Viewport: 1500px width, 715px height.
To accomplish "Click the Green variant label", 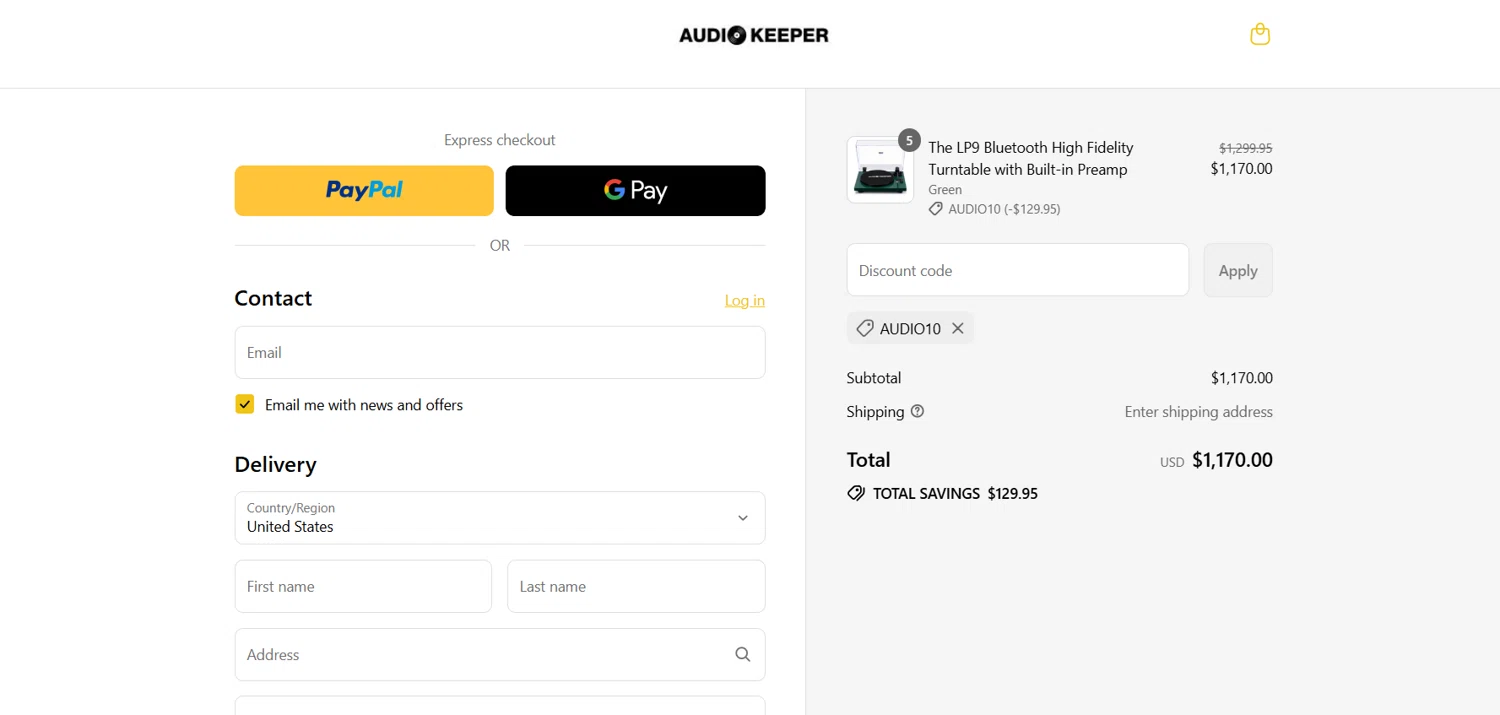I will point(945,189).
